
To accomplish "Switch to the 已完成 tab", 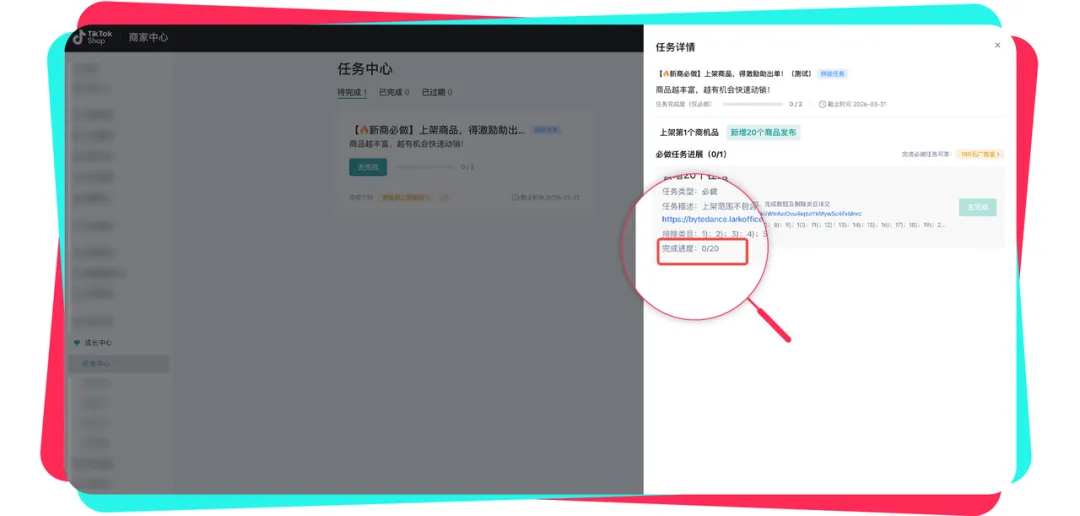I will [x=394, y=92].
